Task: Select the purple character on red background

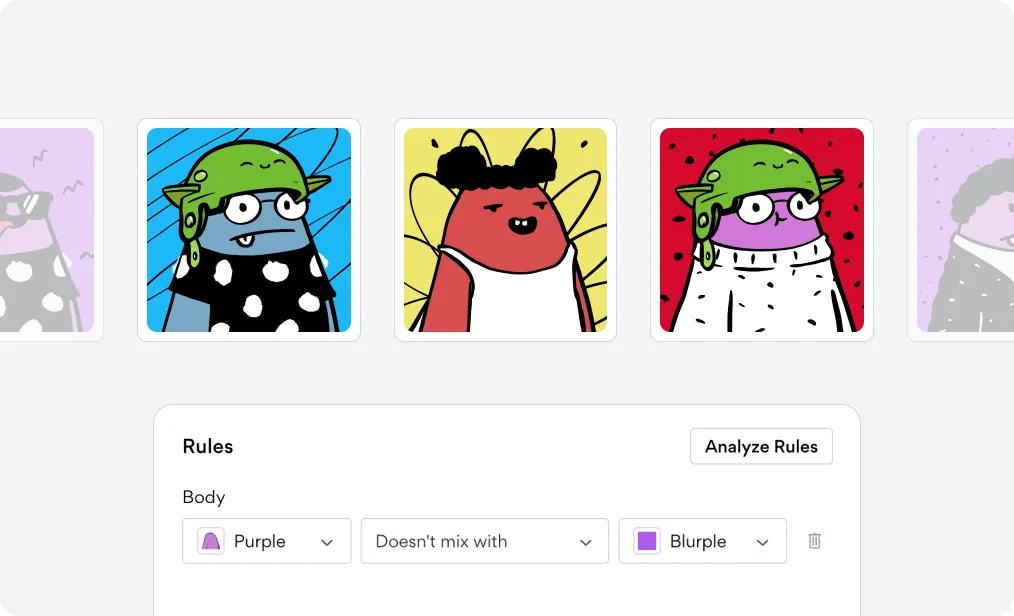Action: click(x=762, y=230)
